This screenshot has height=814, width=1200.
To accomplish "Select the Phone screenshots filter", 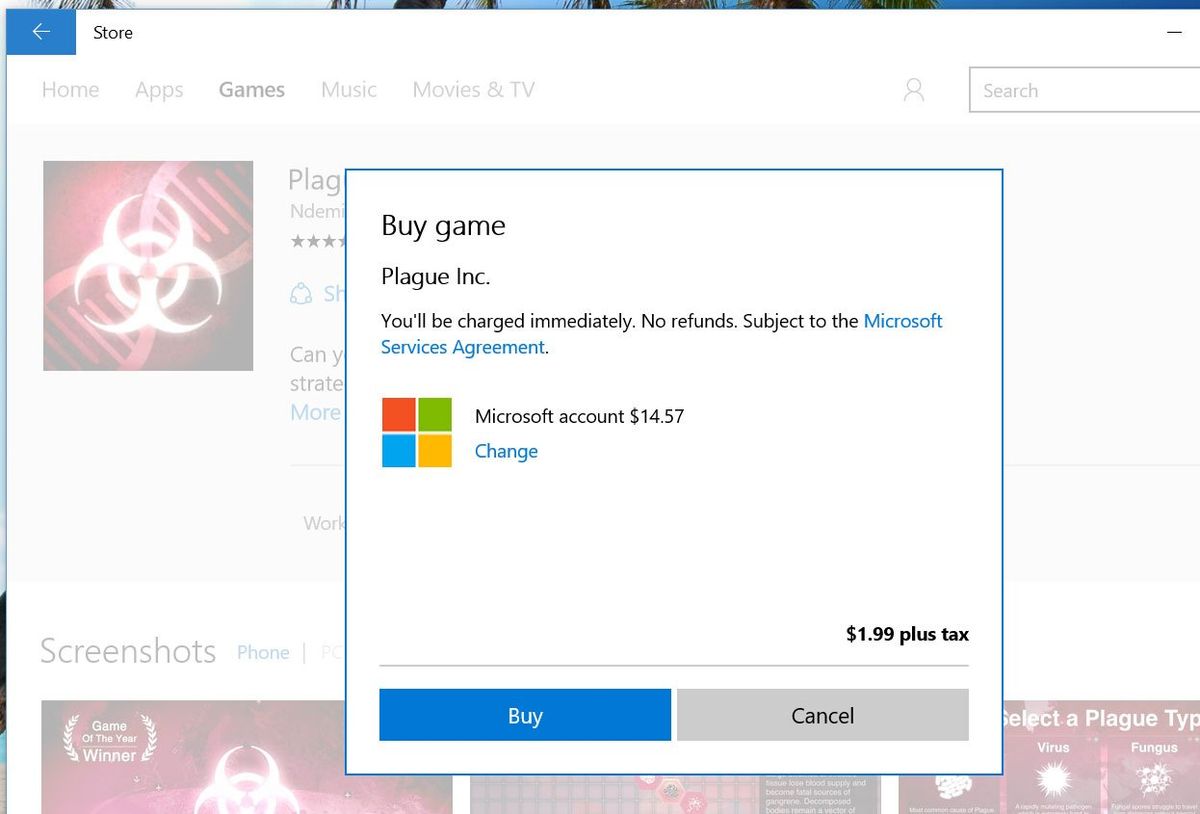I will [263, 652].
